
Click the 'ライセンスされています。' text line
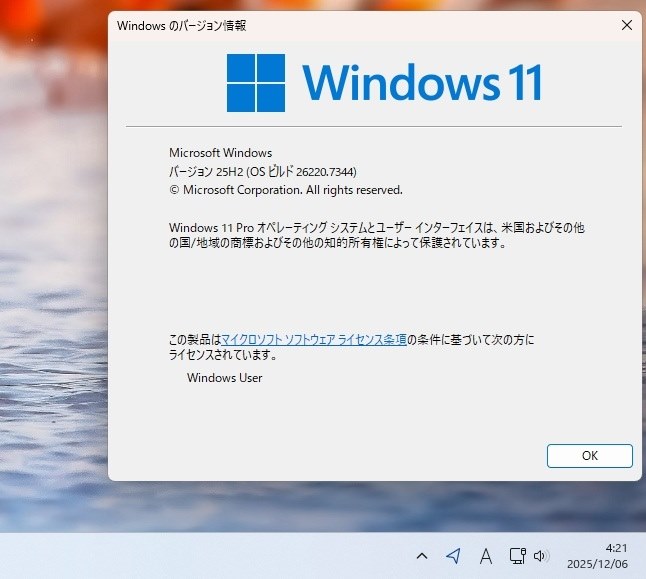coord(223,355)
